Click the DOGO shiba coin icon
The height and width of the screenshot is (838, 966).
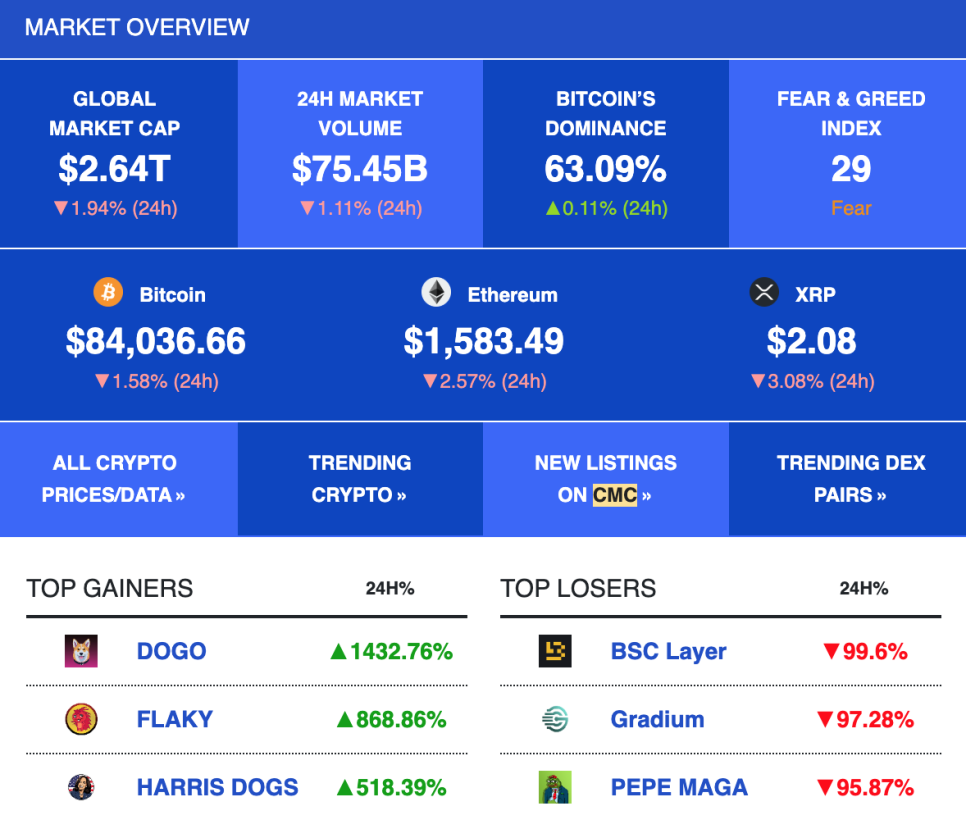click(81, 651)
